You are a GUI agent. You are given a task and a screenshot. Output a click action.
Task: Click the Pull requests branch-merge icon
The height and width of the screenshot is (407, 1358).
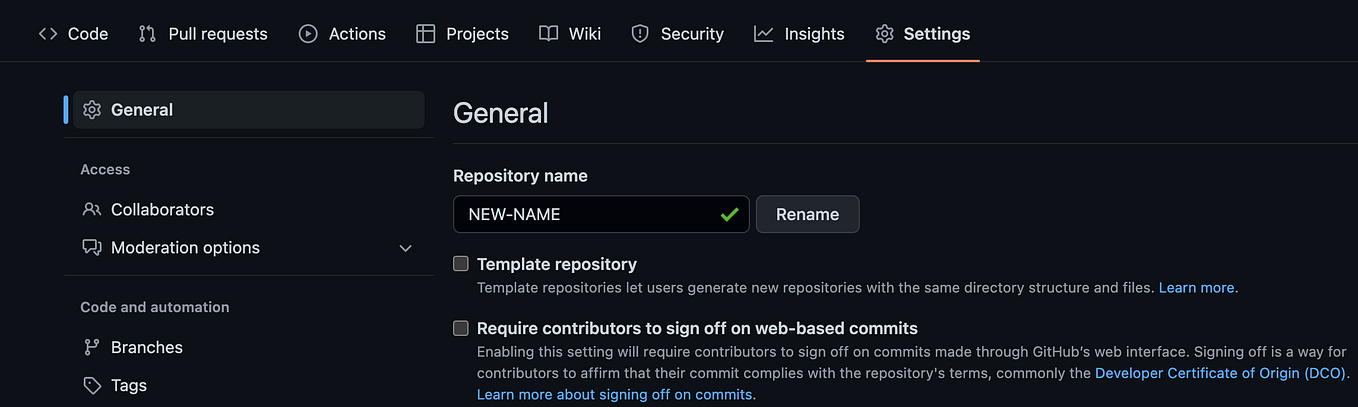[148, 34]
